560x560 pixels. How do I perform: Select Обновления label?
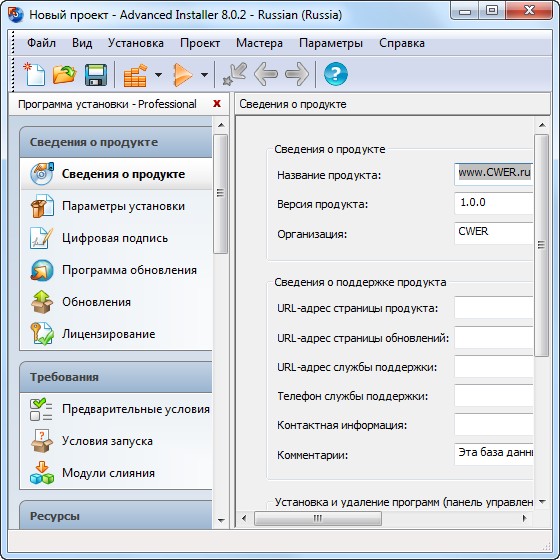pyautogui.click(x=96, y=302)
